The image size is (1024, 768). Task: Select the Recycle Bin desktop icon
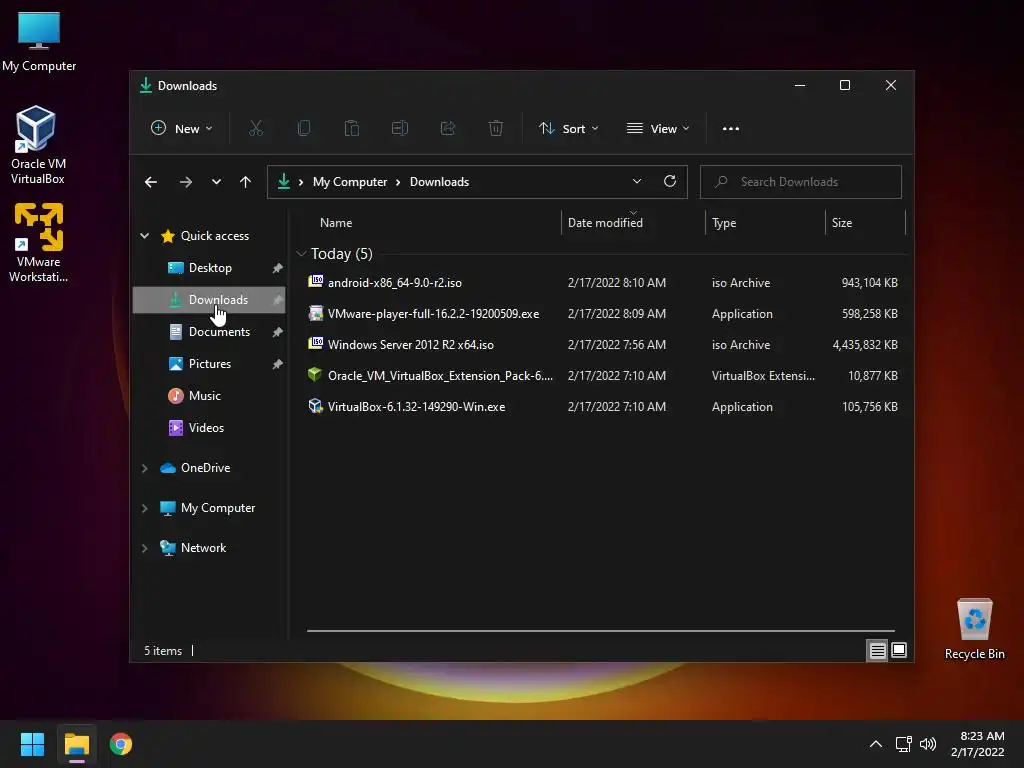tap(974, 629)
